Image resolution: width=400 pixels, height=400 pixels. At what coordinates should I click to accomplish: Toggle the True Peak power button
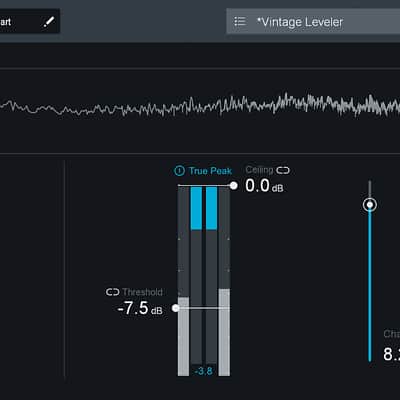[x=179, y=171]
